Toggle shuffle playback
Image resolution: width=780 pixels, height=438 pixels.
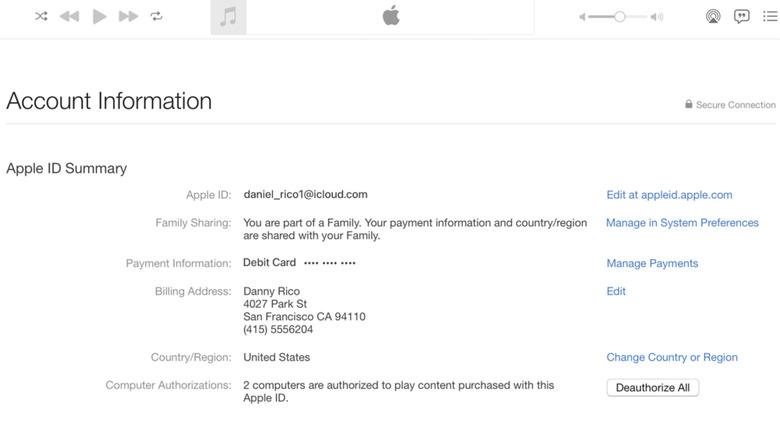coord(41,17)
